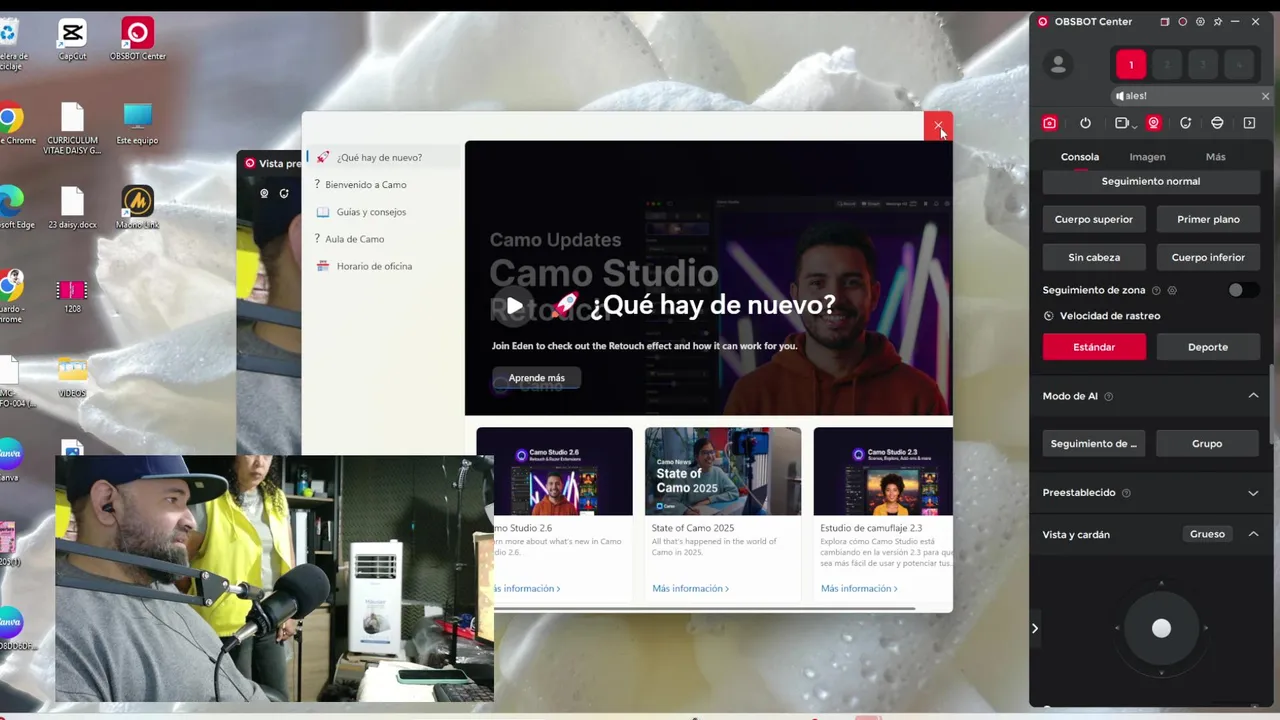The width and height of the screenshot is (1280, 720).
Task: Click the gimbal icon in OBSBOT toolbar
Action: [1217, 123]
